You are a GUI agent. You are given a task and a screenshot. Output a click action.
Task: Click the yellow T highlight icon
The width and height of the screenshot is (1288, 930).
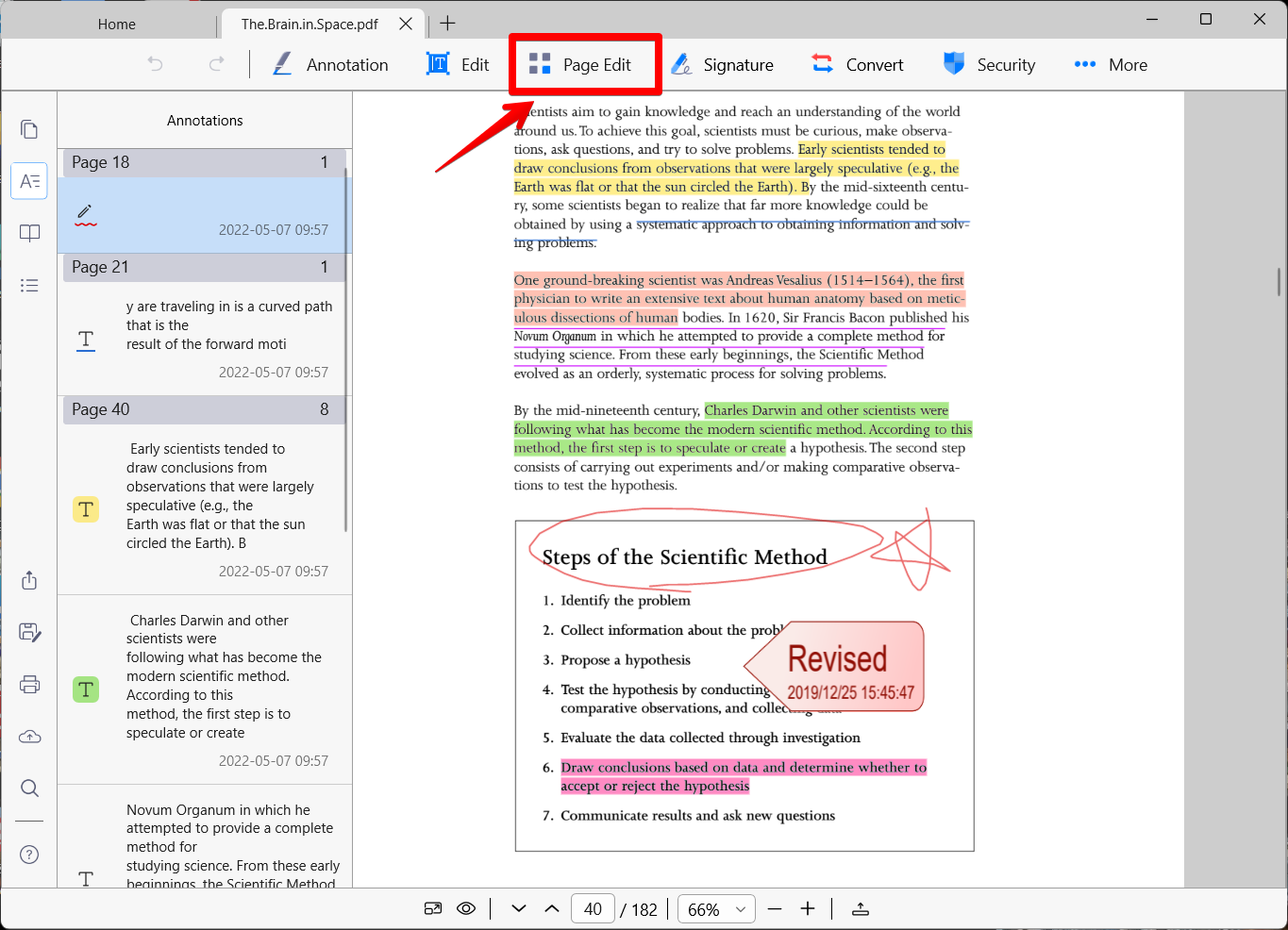(86, 509)
